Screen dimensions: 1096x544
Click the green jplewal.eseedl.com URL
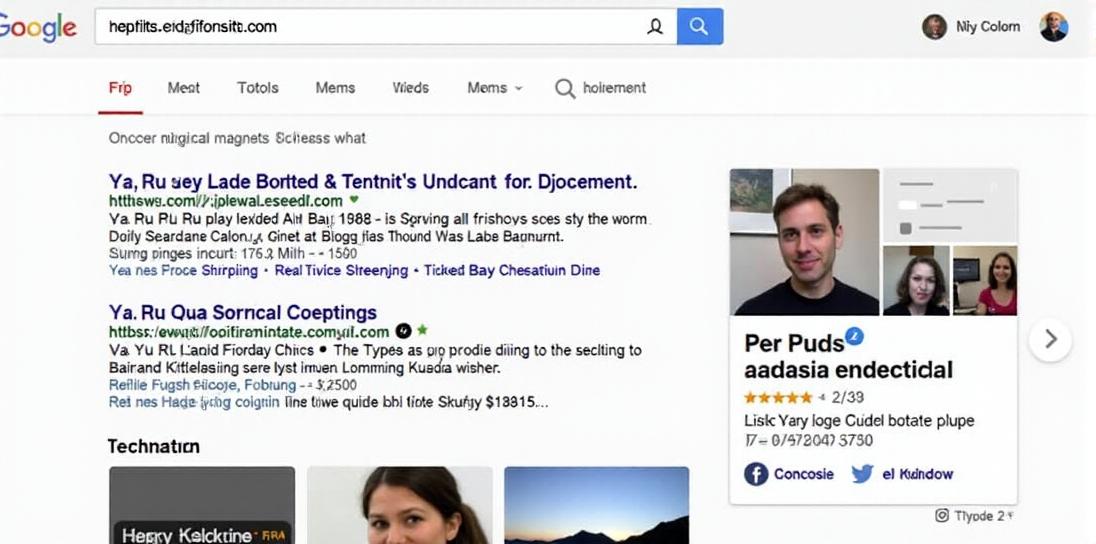coord(226,201)
